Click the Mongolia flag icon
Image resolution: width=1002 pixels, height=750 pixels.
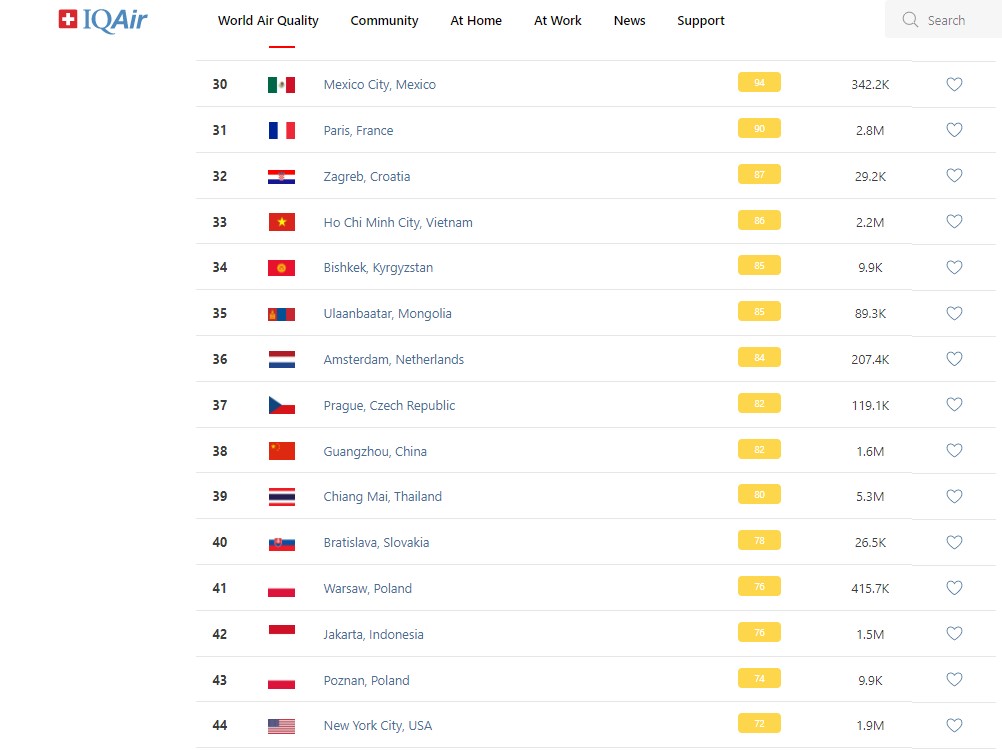tap(281, 314)
